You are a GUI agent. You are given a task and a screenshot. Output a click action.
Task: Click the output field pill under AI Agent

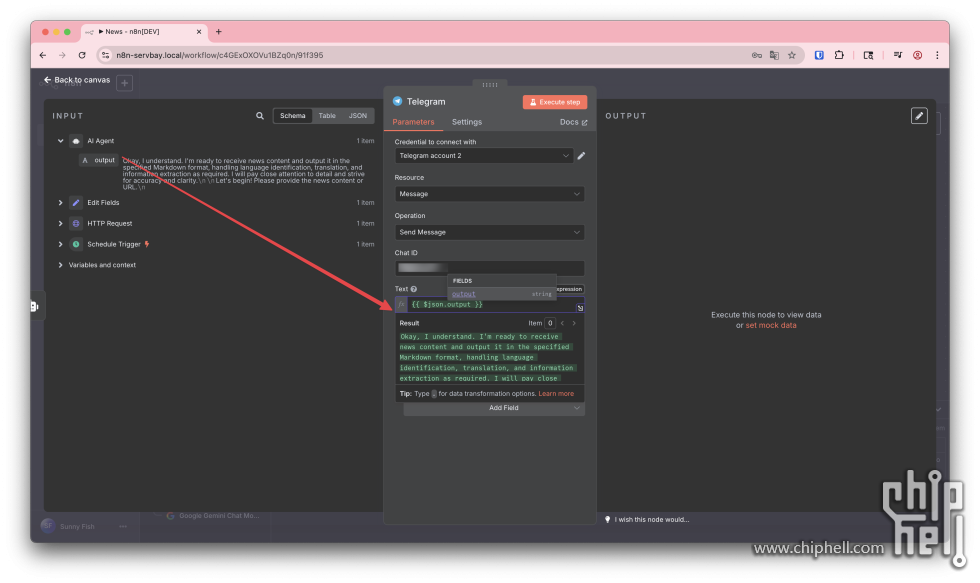[x=98, y=161]
